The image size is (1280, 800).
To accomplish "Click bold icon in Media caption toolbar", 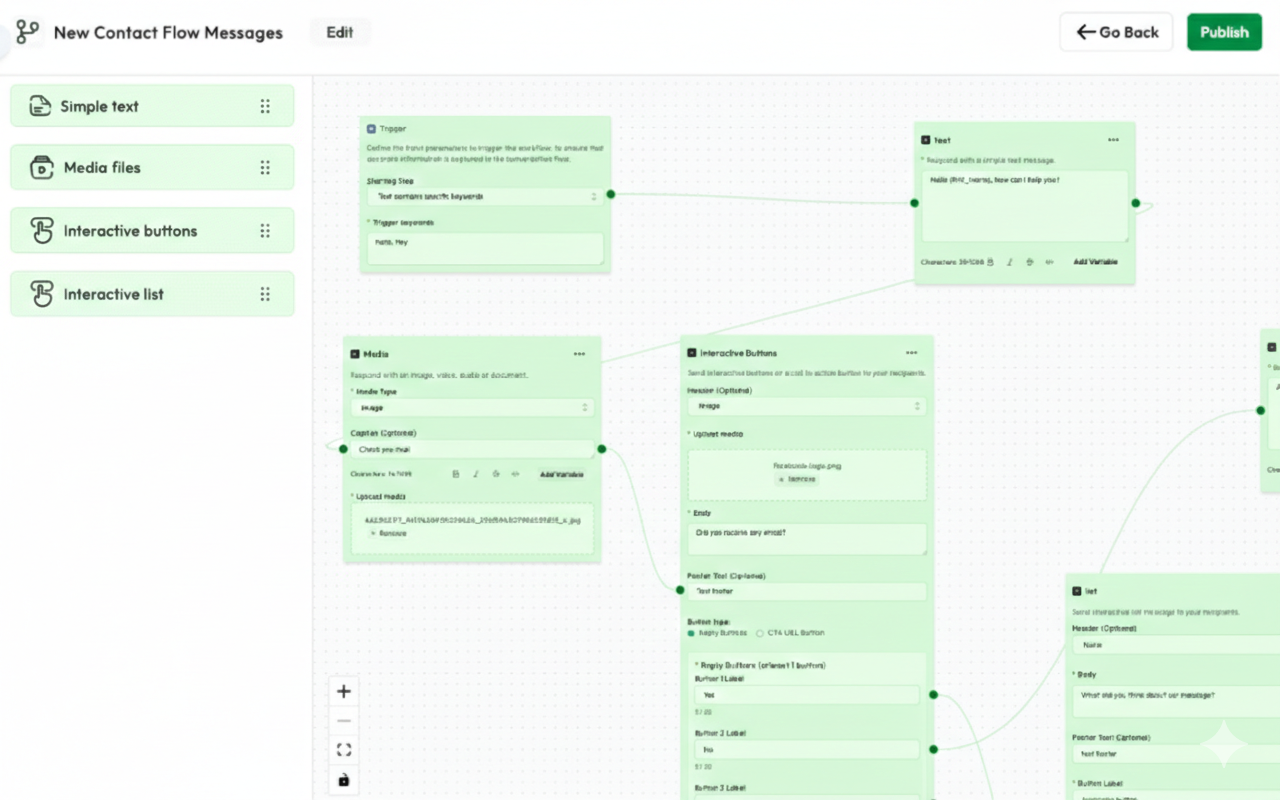I will [456, 474].
